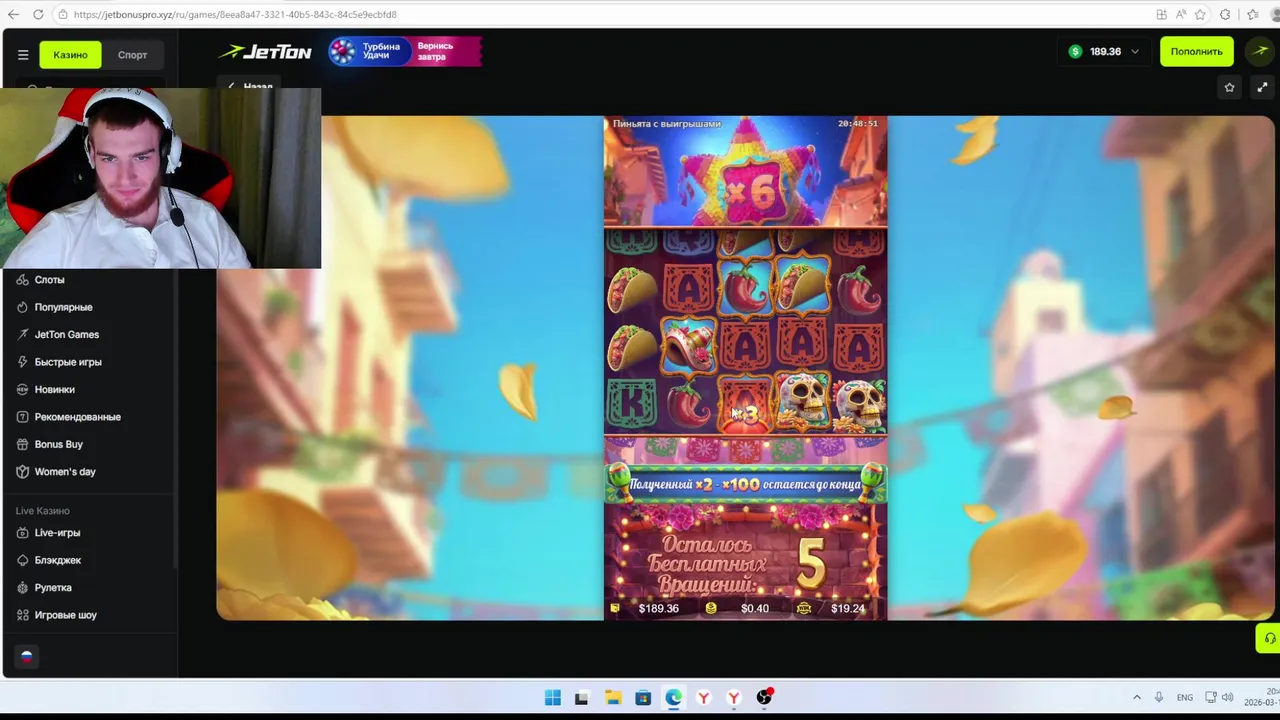Open the hamburger menu beside Казино

point(23,55)
